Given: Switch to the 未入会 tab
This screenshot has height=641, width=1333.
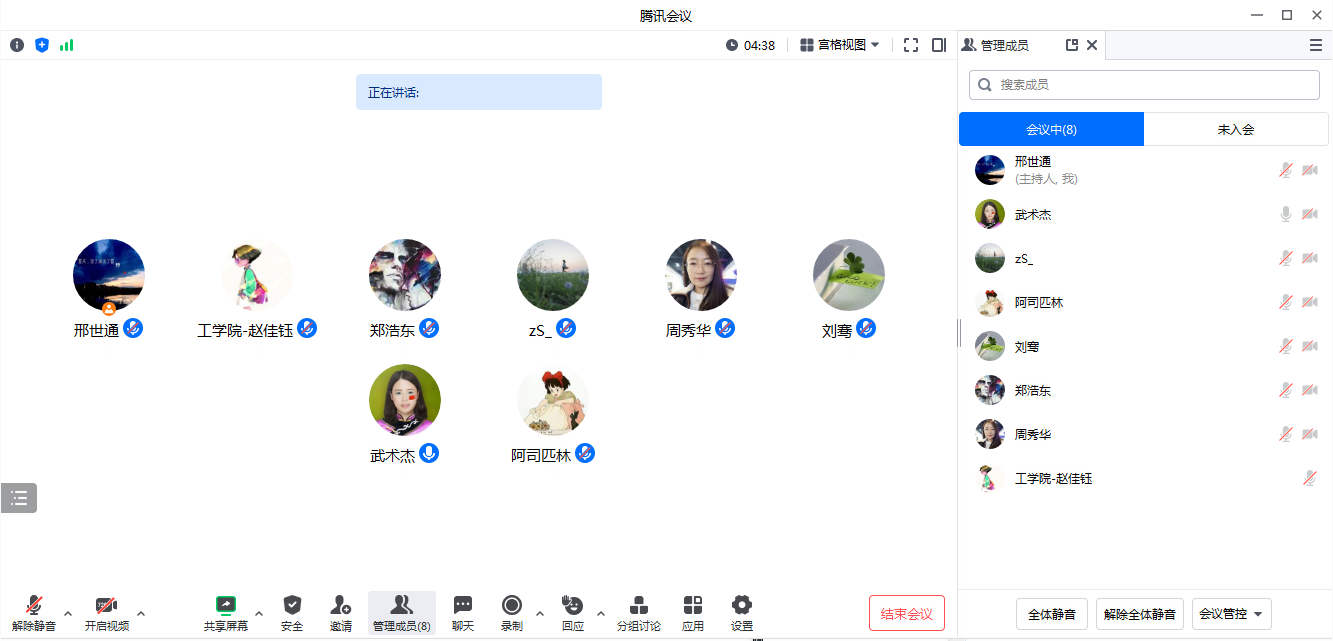Looking at the screenshot, I should [x=1235, y=130].
